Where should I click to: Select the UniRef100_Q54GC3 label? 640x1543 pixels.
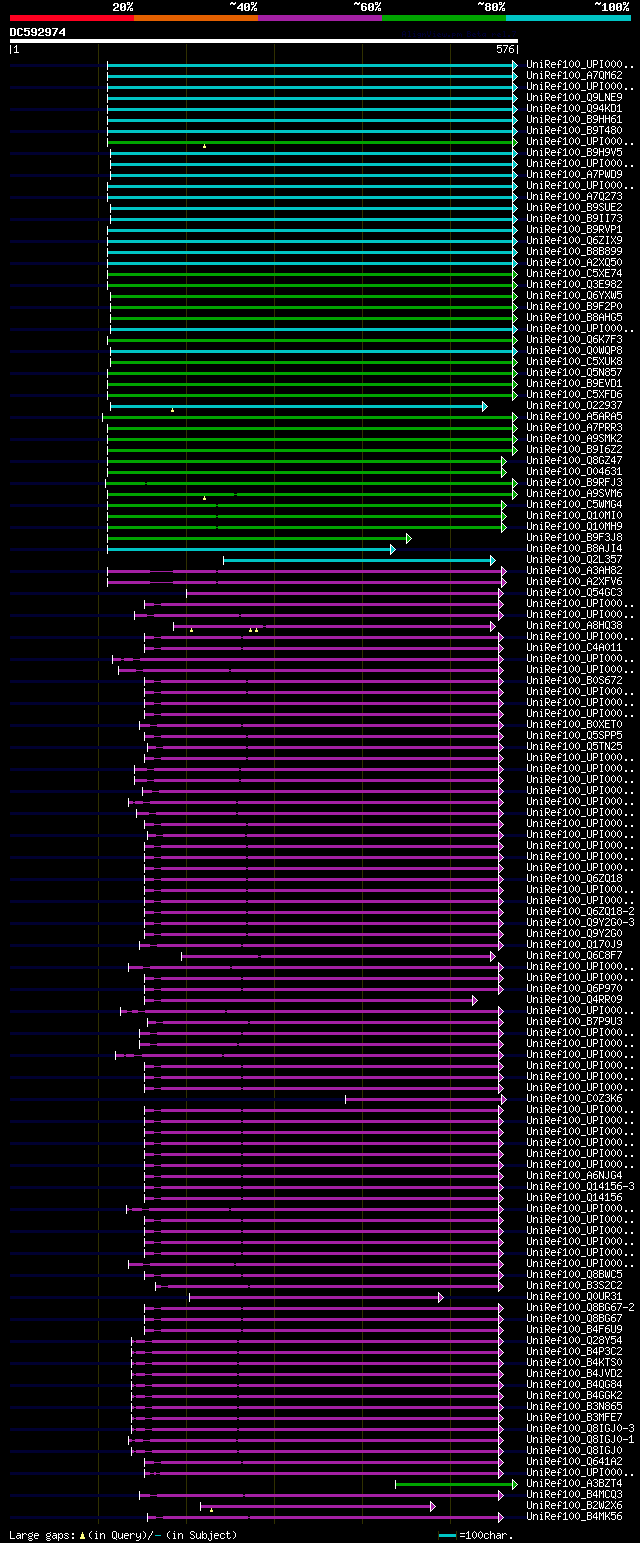coord(574,592)
